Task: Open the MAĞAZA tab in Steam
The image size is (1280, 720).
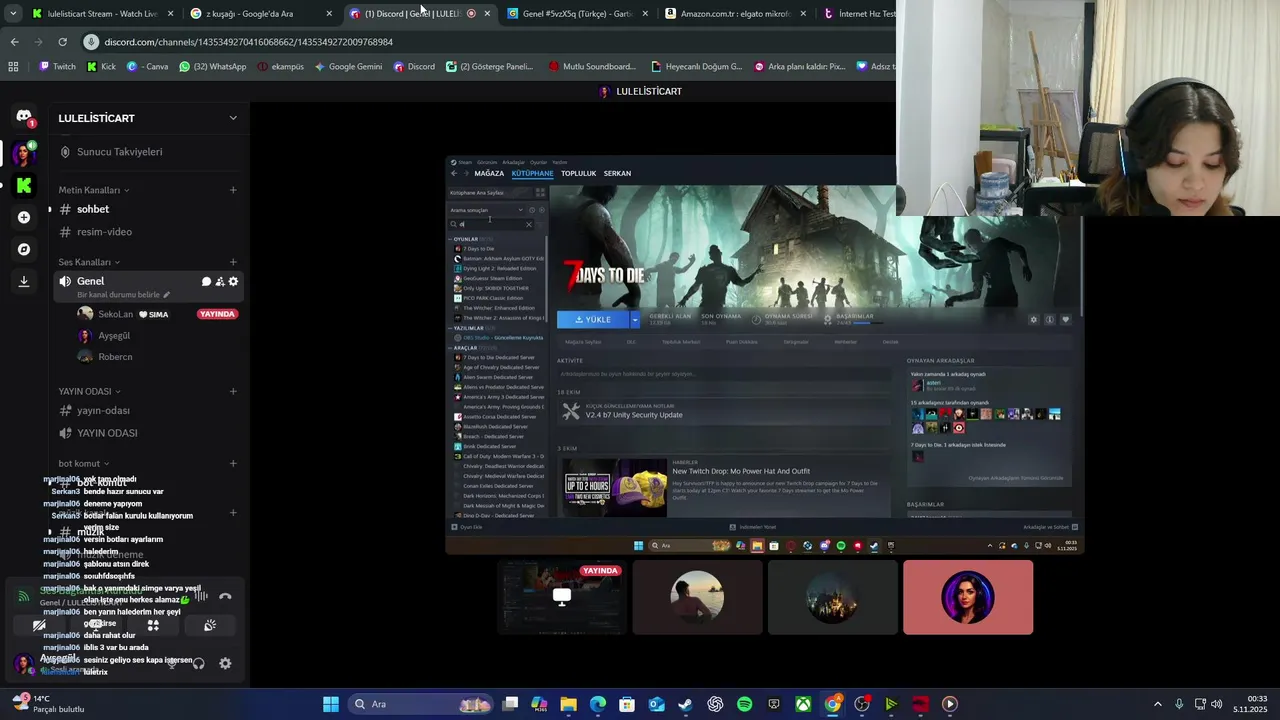Action: 489,173
